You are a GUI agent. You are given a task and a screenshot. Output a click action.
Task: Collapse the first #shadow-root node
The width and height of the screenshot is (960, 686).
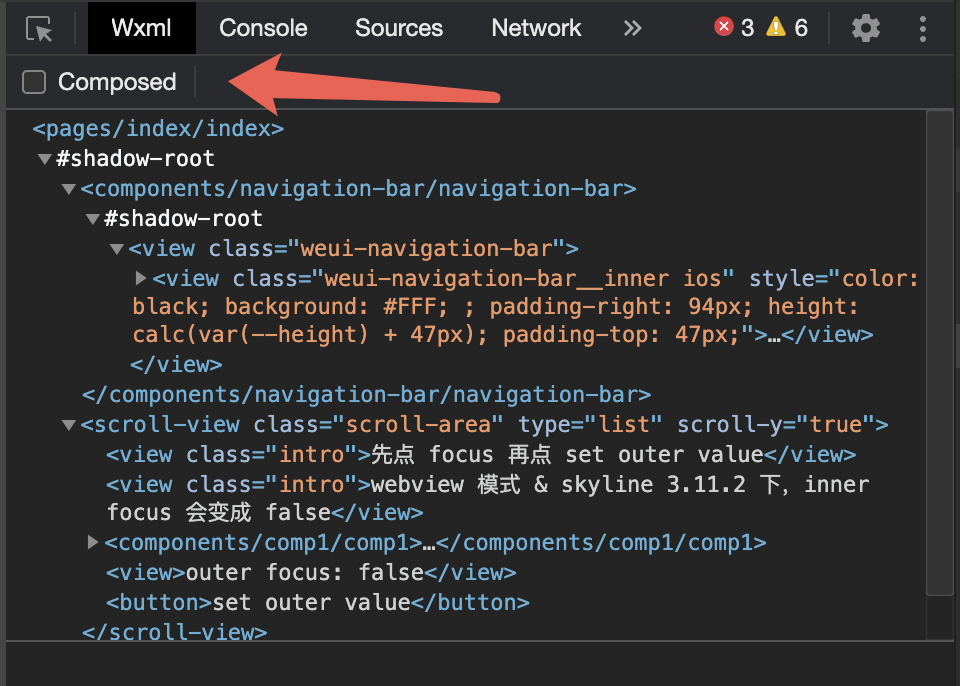tap(44, 159)
